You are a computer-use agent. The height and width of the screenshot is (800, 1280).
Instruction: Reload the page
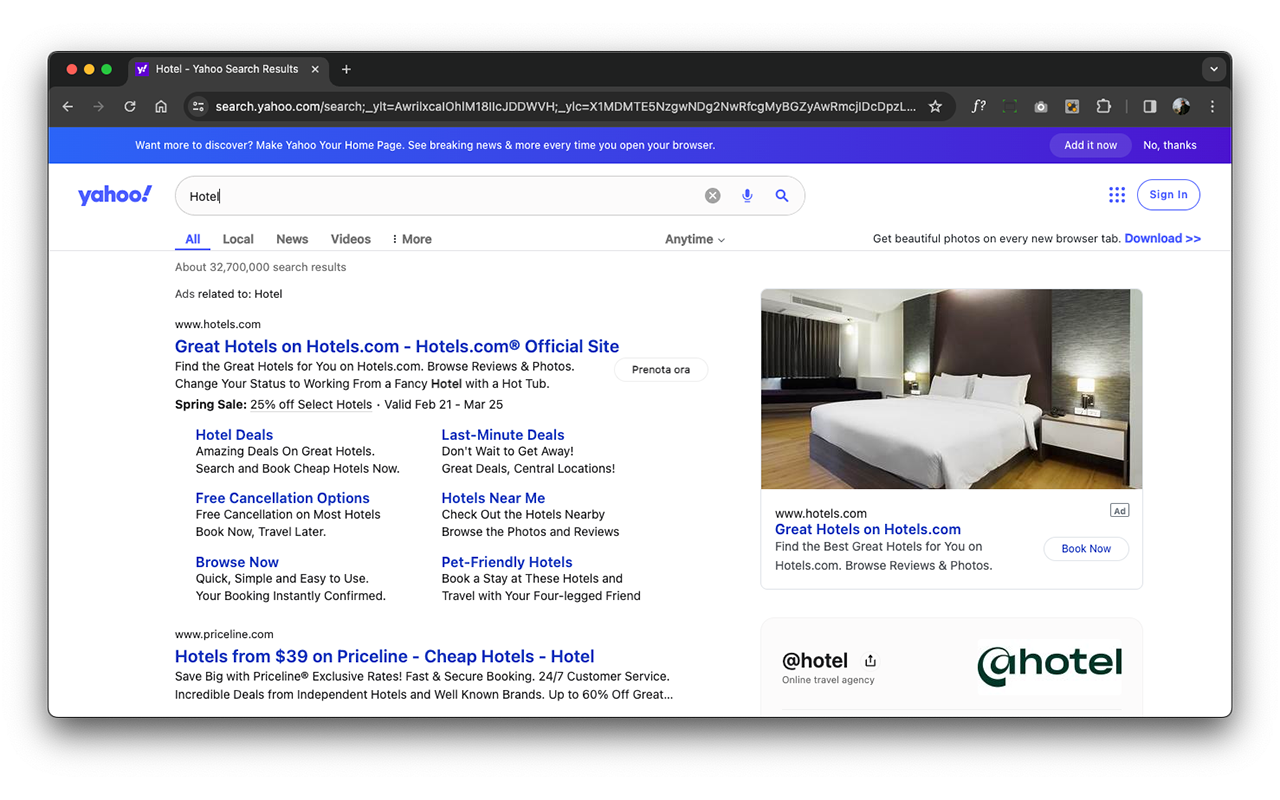tap(130, 106)
